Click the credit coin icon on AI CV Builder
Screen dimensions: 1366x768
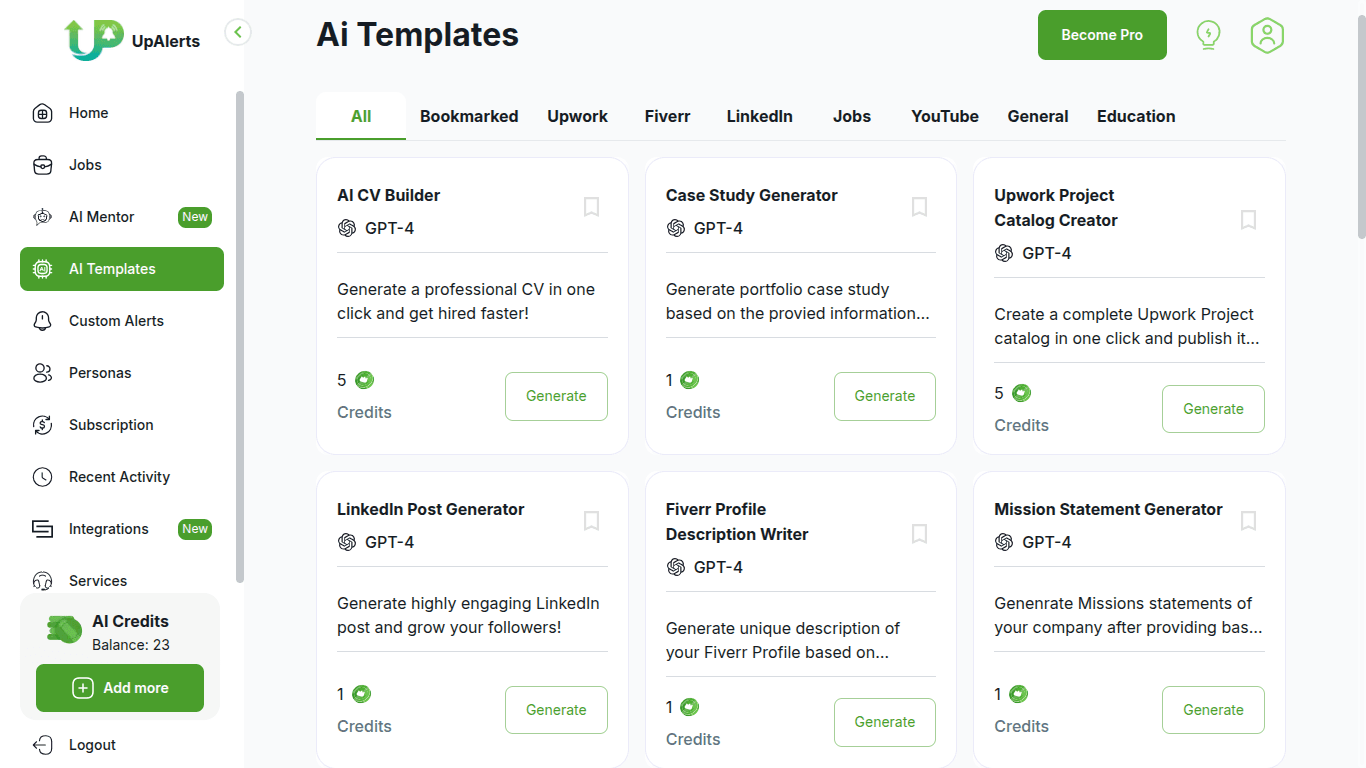[364, 380]
